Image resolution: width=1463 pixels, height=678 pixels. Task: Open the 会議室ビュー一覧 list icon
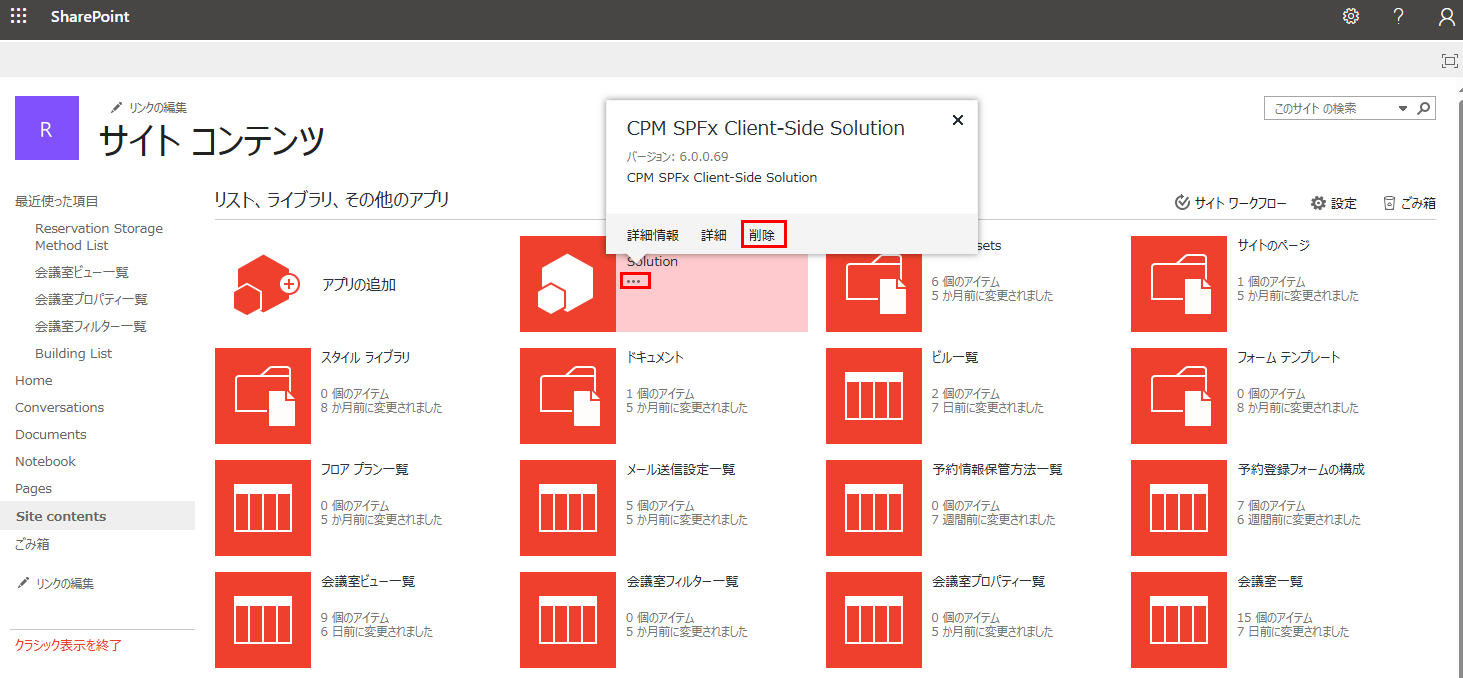point(263,620)
